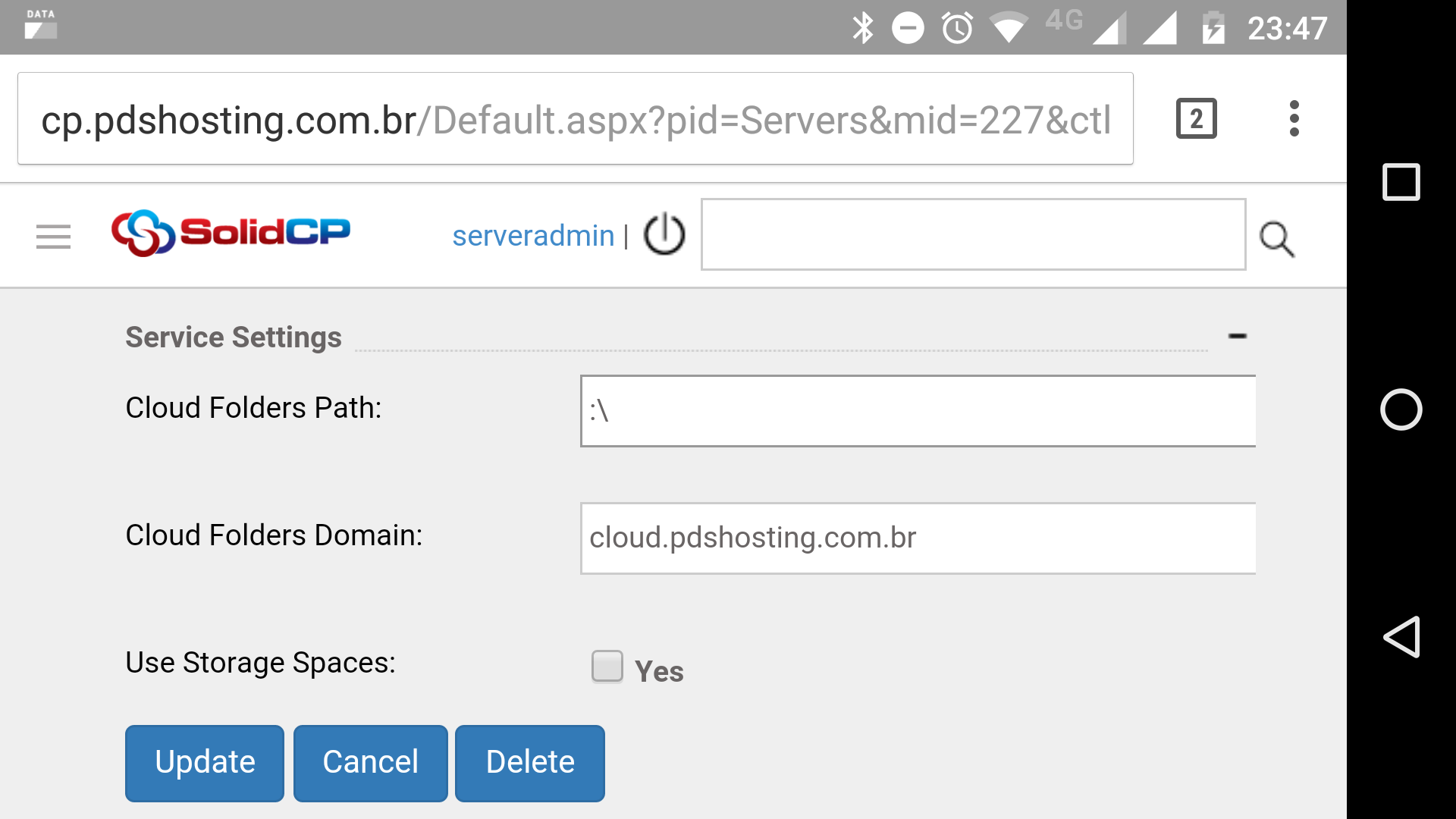Tap the alarm clock status icon
Screen dimensions: 1456x819
[957, 29]
